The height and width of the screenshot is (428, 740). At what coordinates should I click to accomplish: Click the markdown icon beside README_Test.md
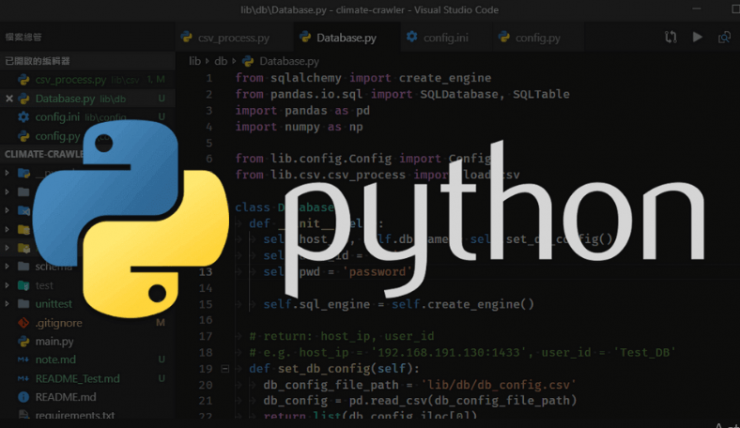[x=23, y=378]
